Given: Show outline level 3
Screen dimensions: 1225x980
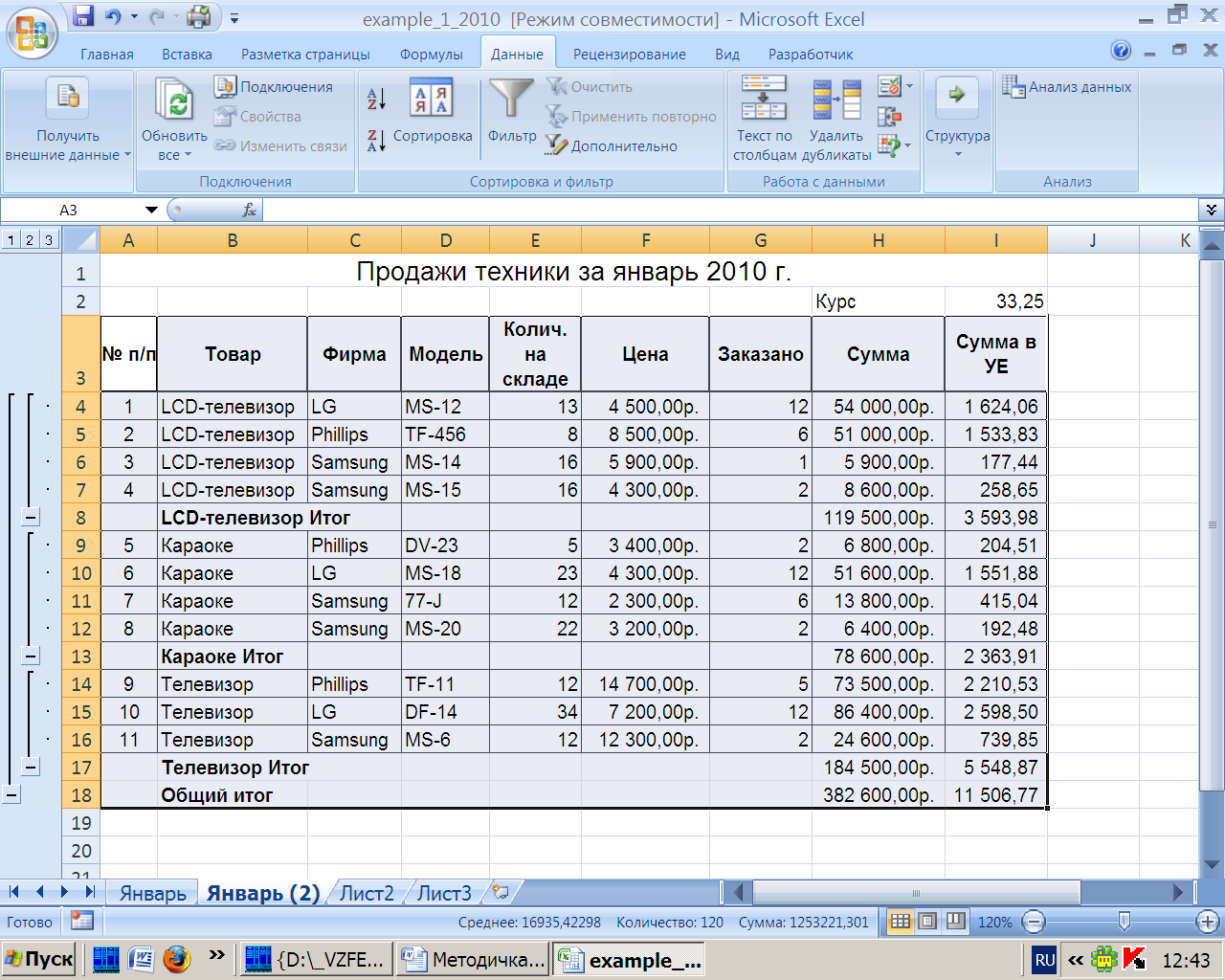Looking at the screenshot, I should pos(48,240).
